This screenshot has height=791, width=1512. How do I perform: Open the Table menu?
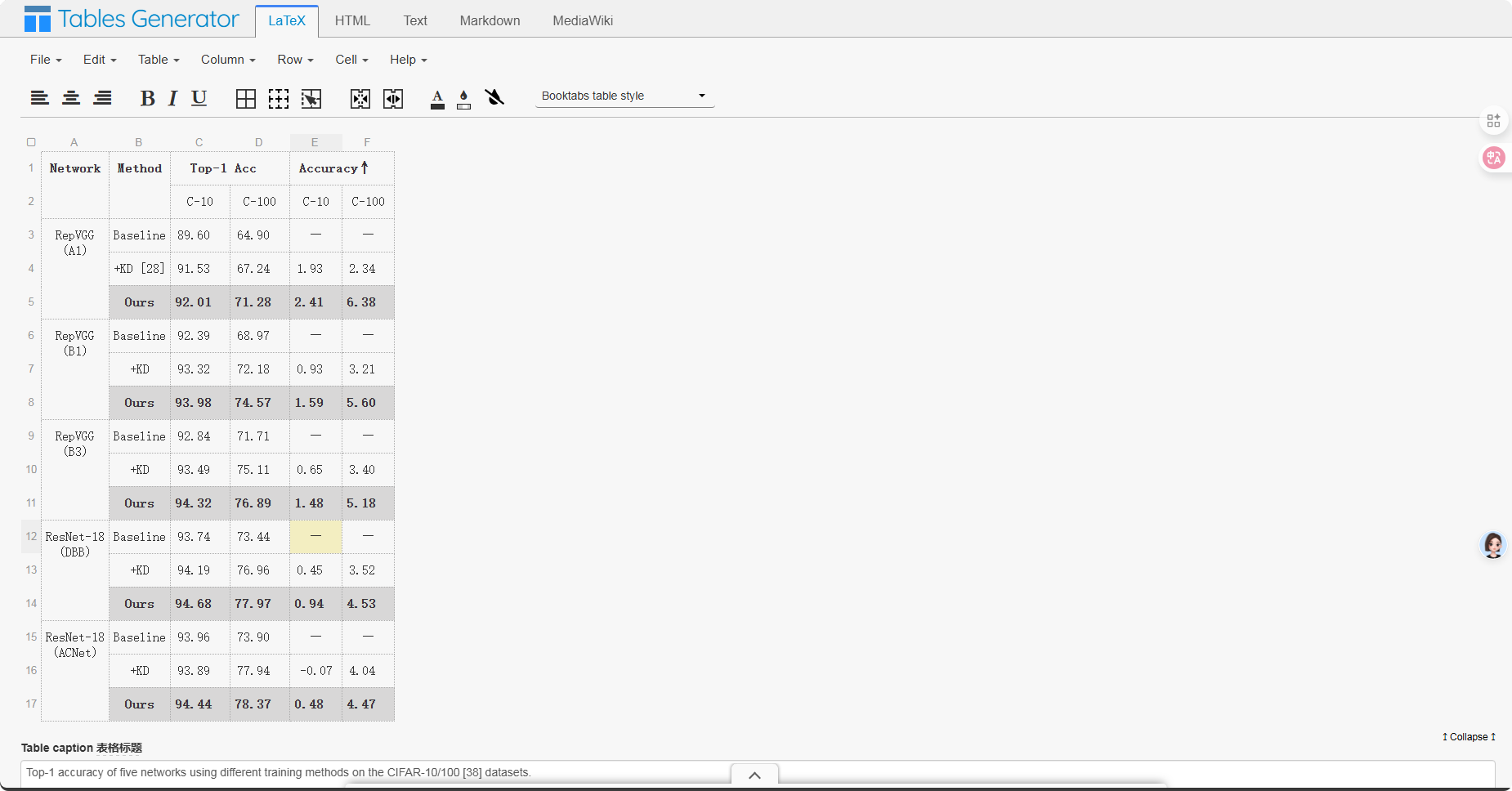pos(159,60)
